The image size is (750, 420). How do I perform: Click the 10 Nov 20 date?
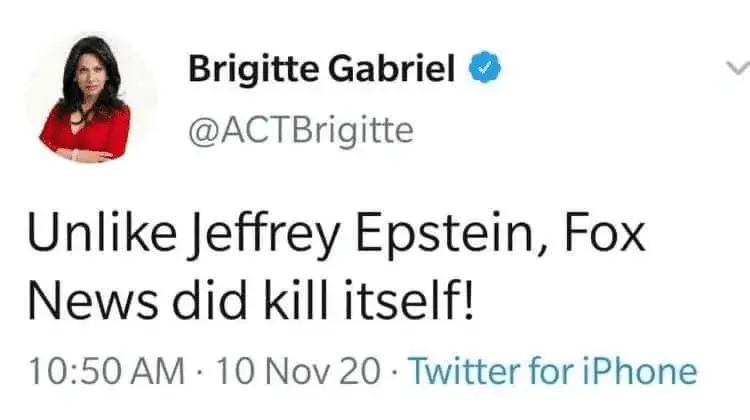tap(297, 372)
